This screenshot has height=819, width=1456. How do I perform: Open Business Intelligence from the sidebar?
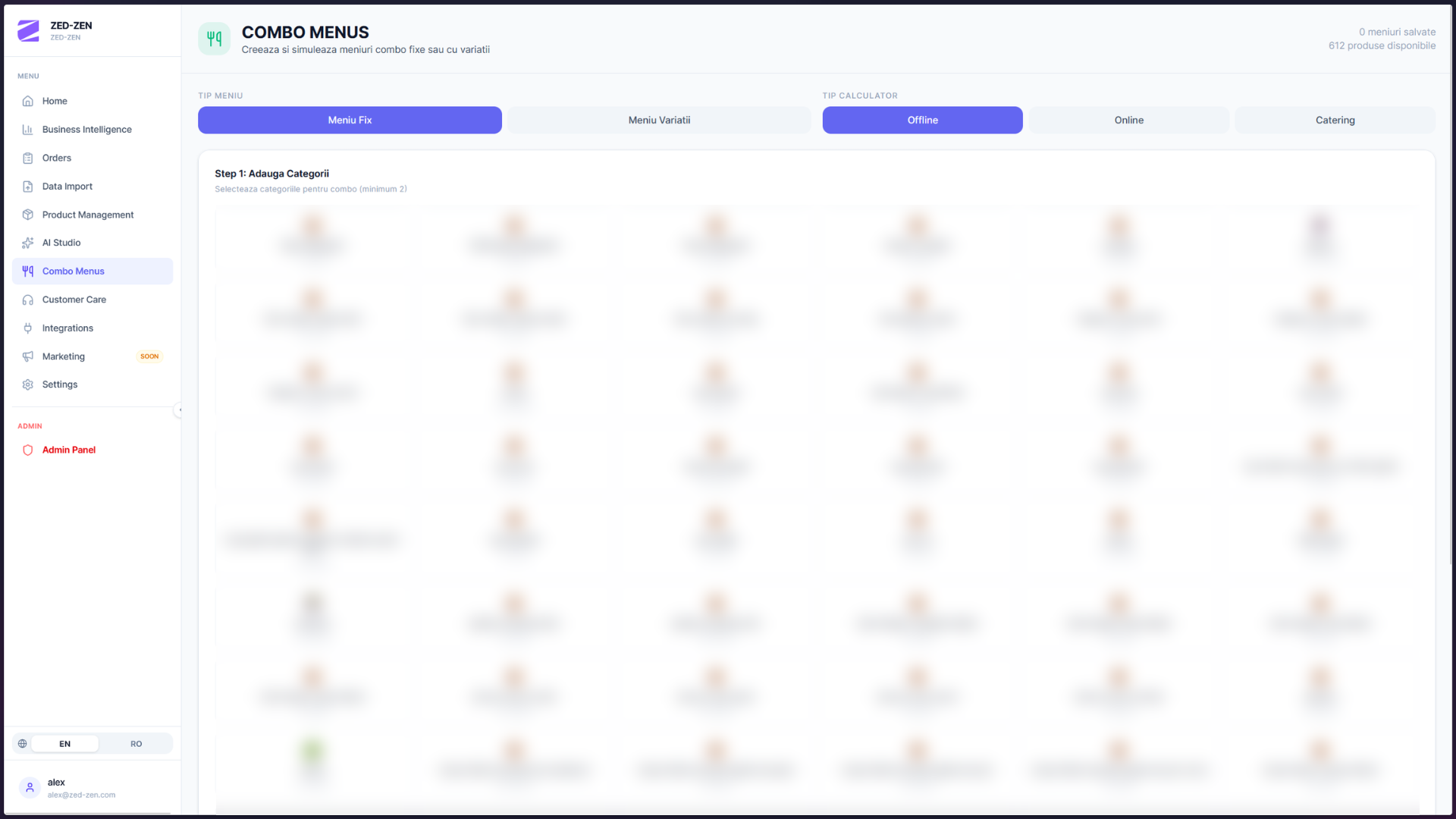pyautogui.click(x=93, y=130)
